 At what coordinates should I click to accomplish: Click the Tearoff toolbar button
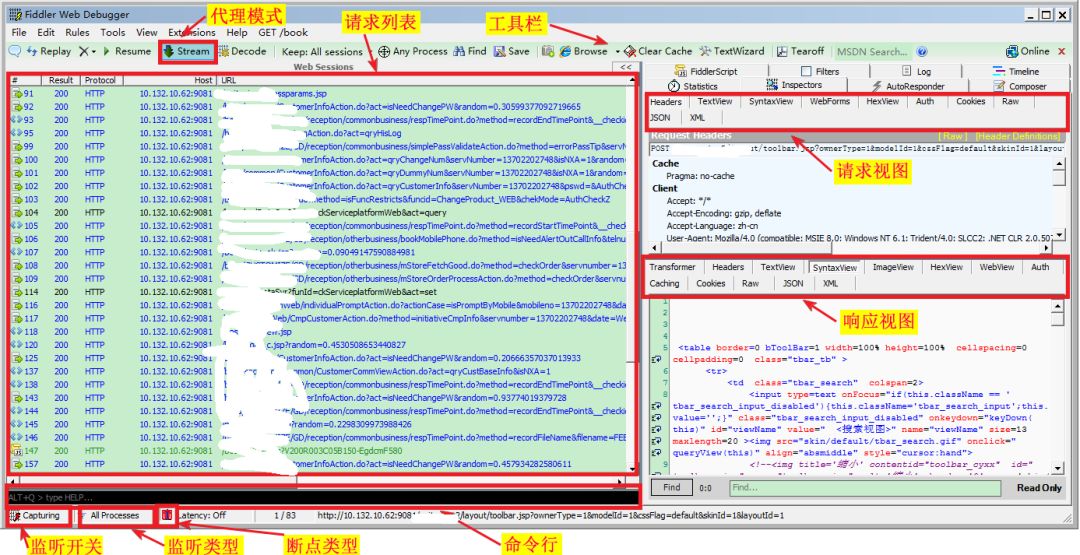coord(800,52)
